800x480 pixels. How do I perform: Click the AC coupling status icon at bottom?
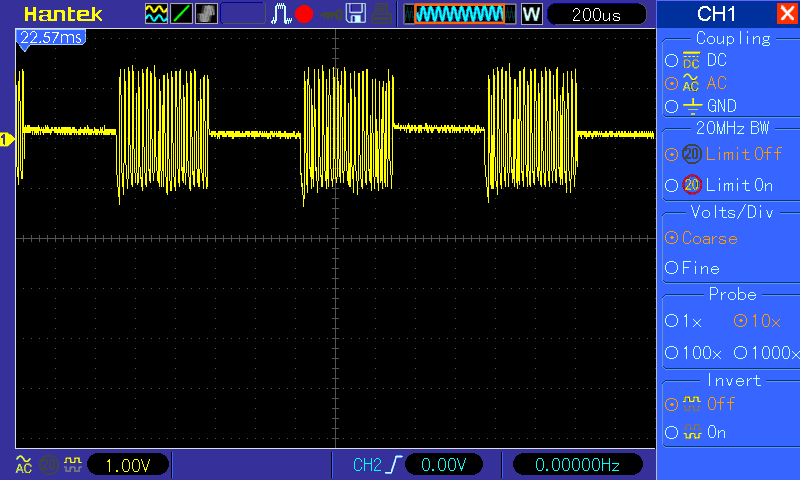click(23, 465)
